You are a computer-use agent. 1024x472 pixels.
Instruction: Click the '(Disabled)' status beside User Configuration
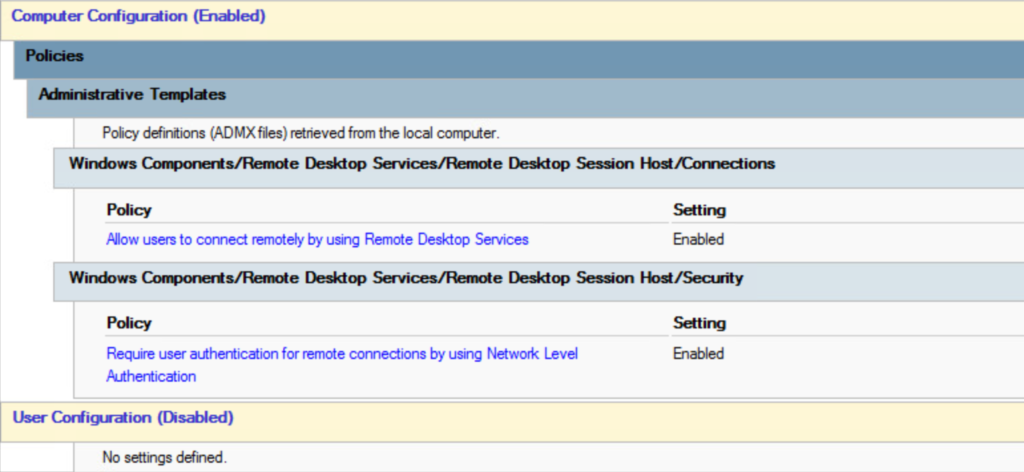tap(196, 416)
